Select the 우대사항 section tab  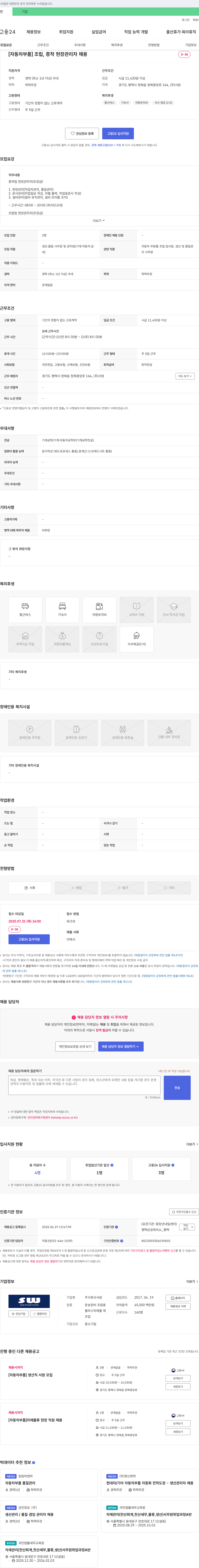coord(80,45)
